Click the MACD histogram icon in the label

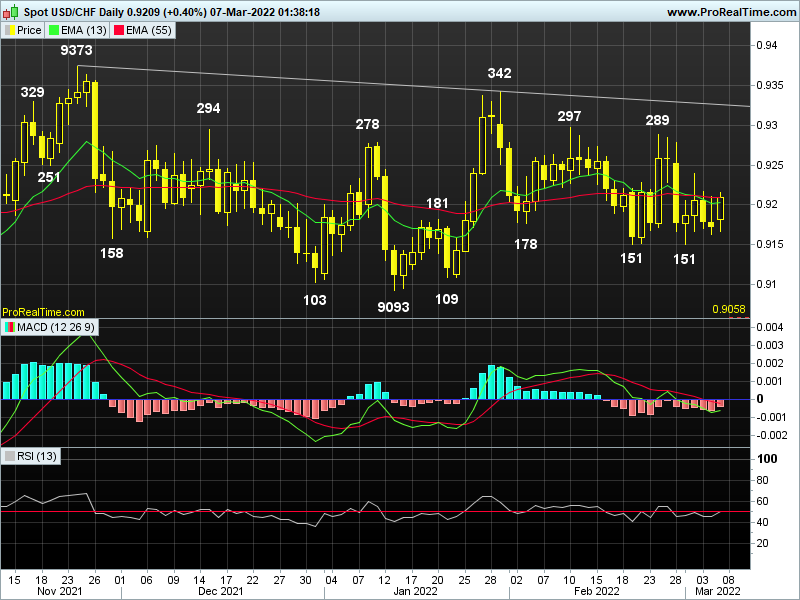tap(9, 327)
